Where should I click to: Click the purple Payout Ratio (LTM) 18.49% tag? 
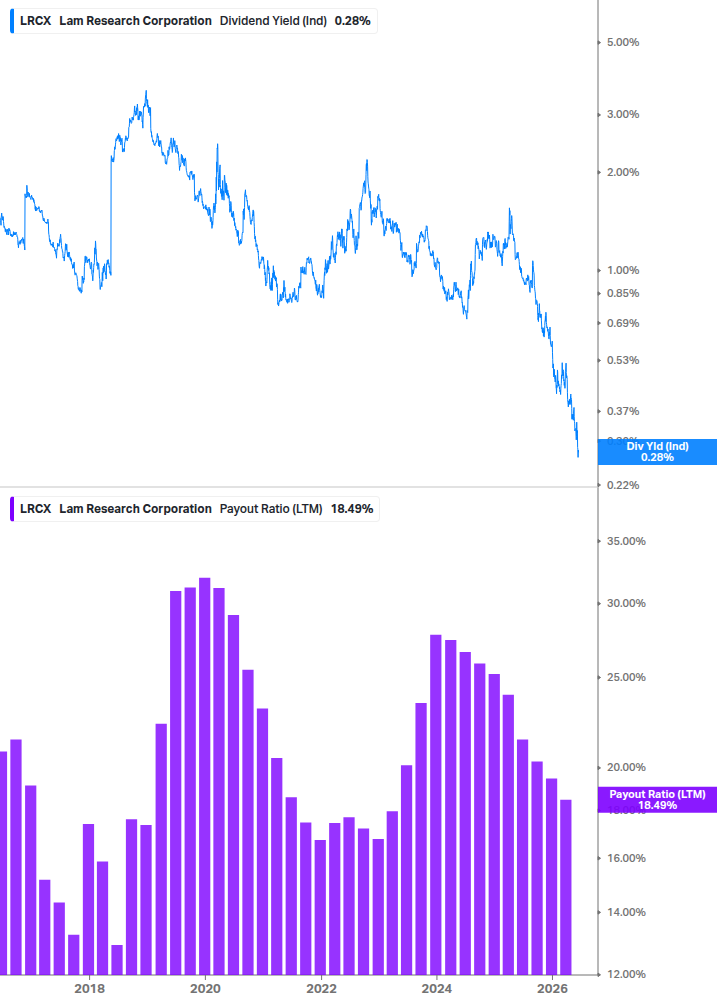tap(657, 800)
